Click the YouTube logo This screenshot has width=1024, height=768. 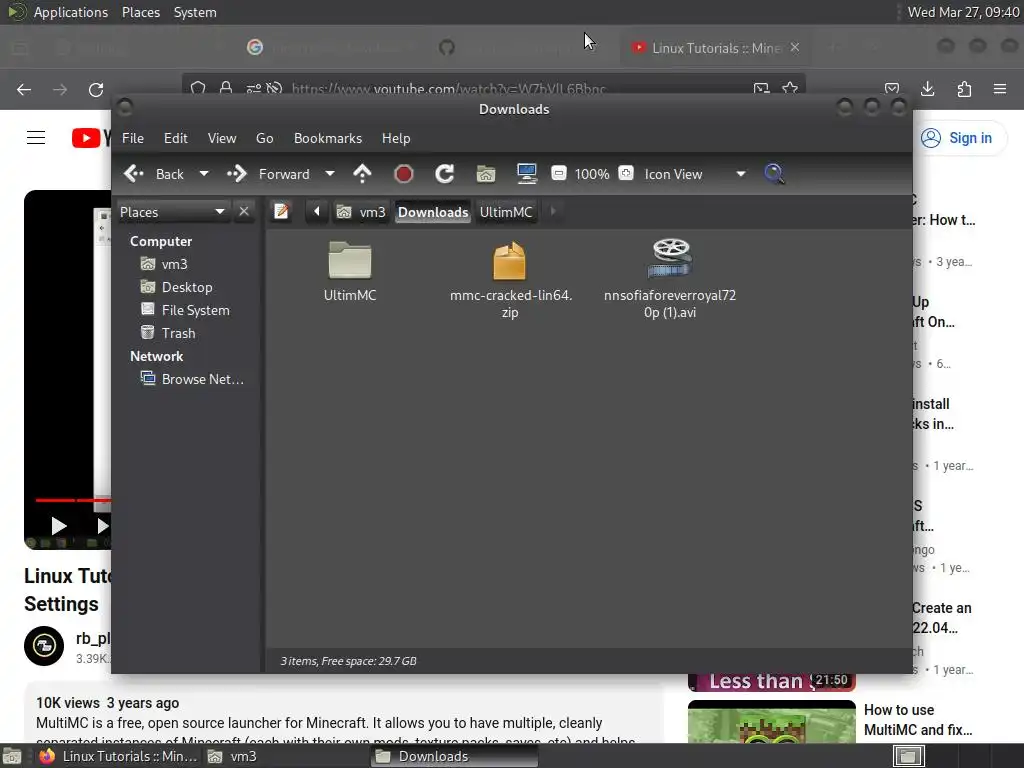coord(90,138)
